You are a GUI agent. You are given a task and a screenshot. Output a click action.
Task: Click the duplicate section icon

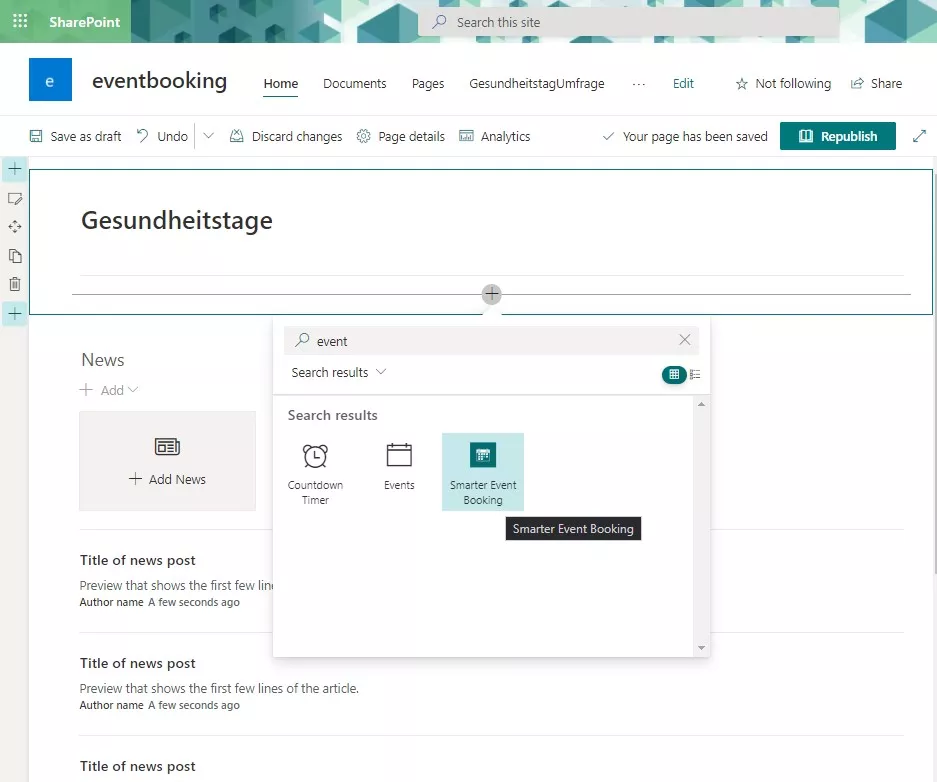pos(15,256)
